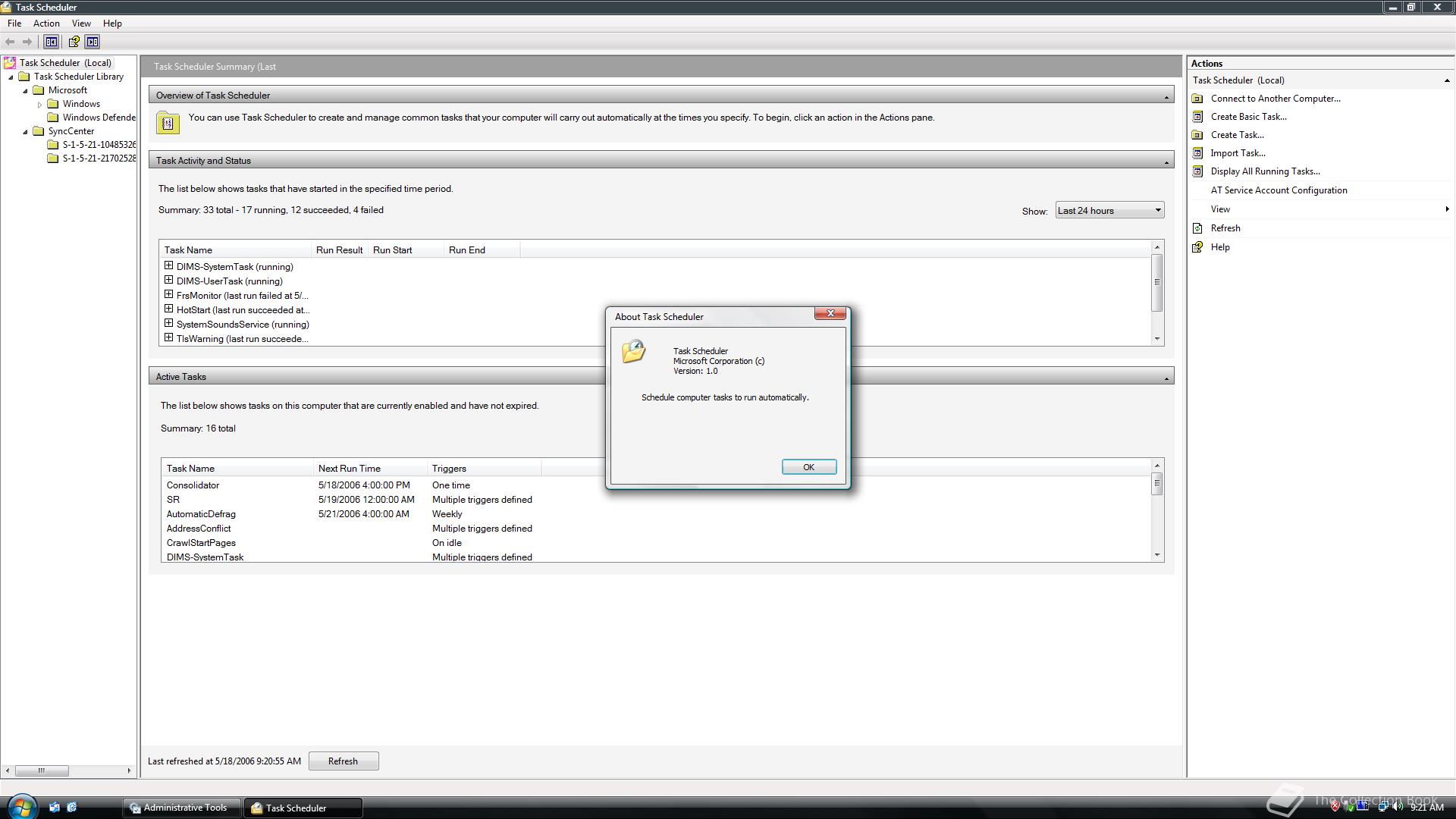The width and height of the screenshot is (1456, 819).
Task: Expand the FrsMonitor task row
Action: [x=168, y=295]
